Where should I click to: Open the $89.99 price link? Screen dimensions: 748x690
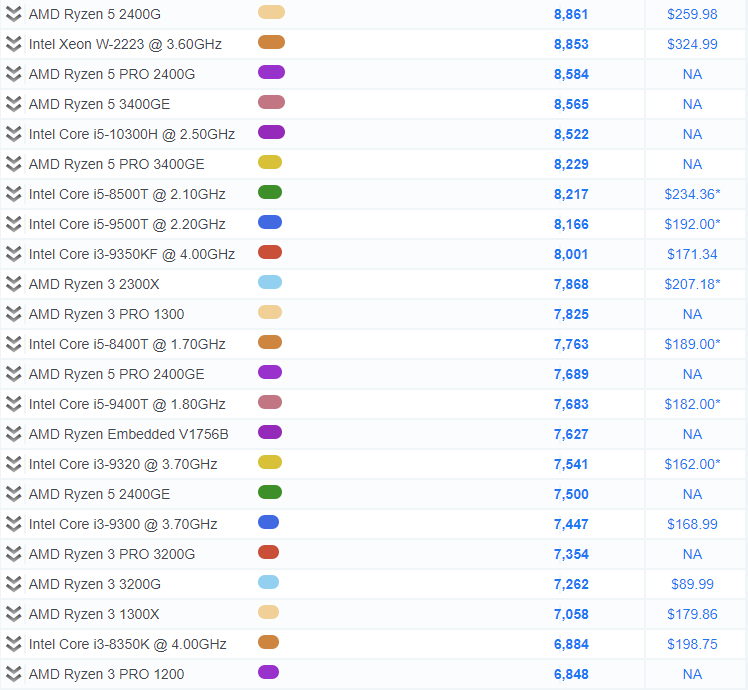pyautogui.click(x=692, y=584)
